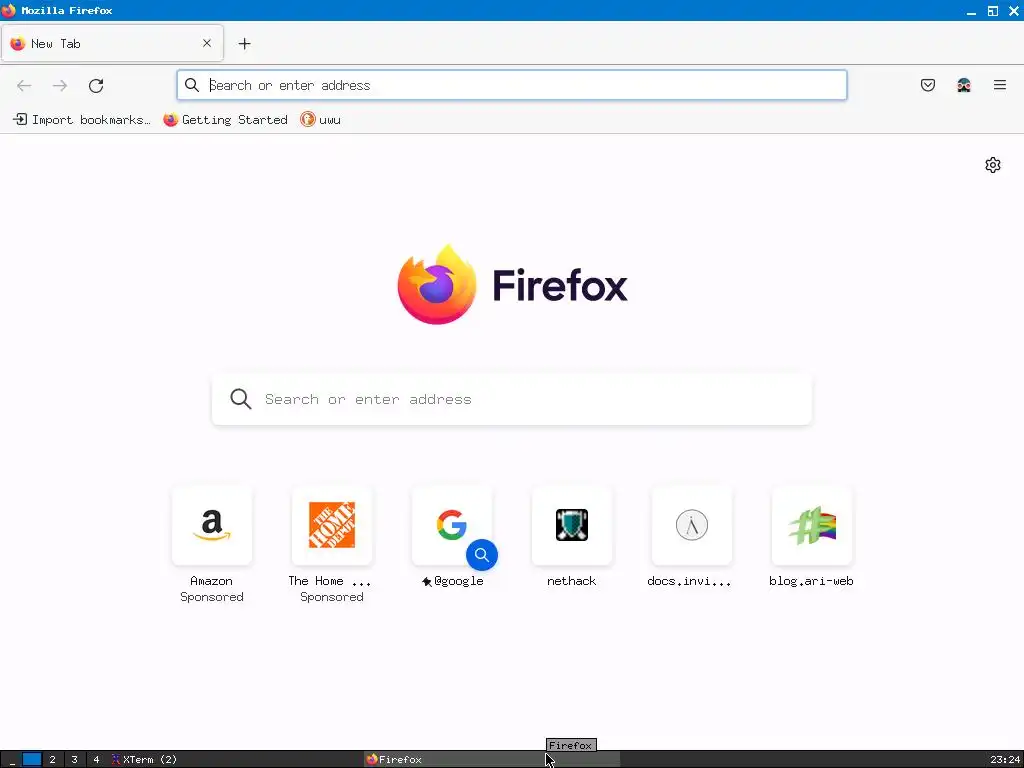Viewport: 1024px width, 768px height.
Task: Click the Forward navigation arrow
Action: tap(60, 86)
